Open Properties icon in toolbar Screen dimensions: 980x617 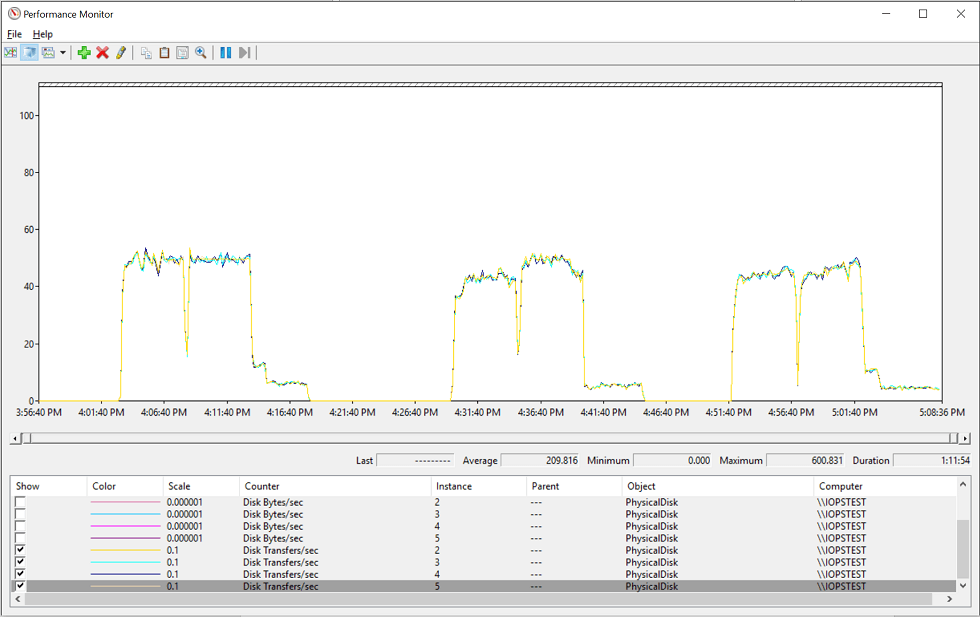click(182, 53)
